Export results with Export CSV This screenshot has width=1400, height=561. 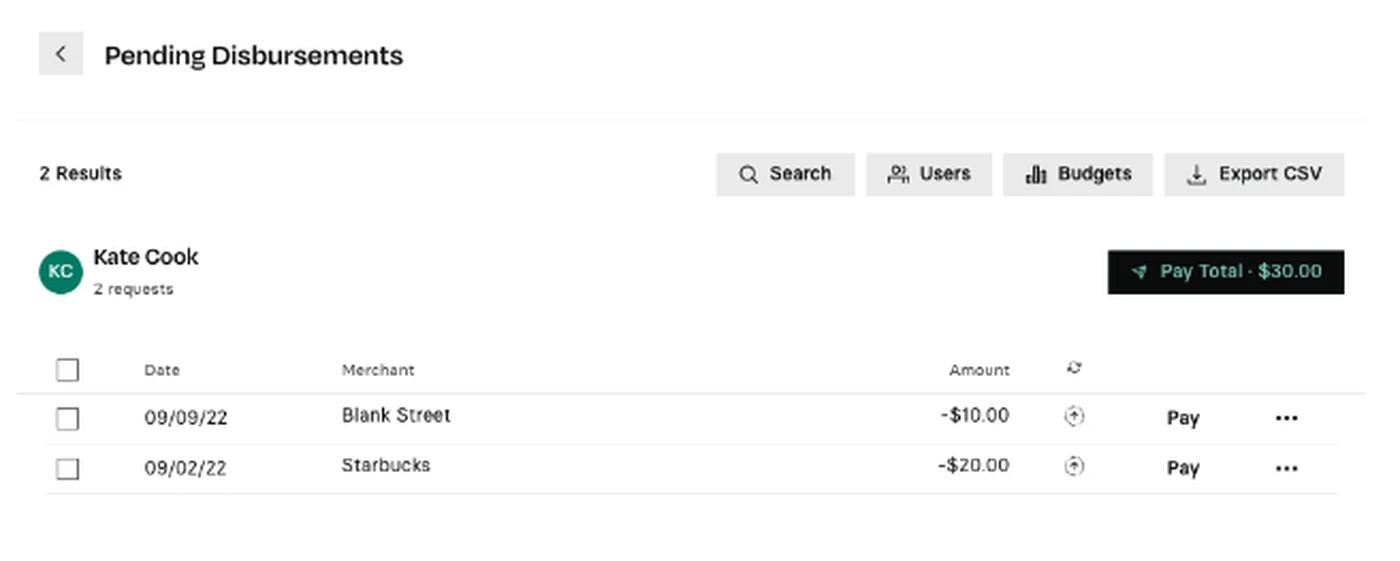(1254, 174)
